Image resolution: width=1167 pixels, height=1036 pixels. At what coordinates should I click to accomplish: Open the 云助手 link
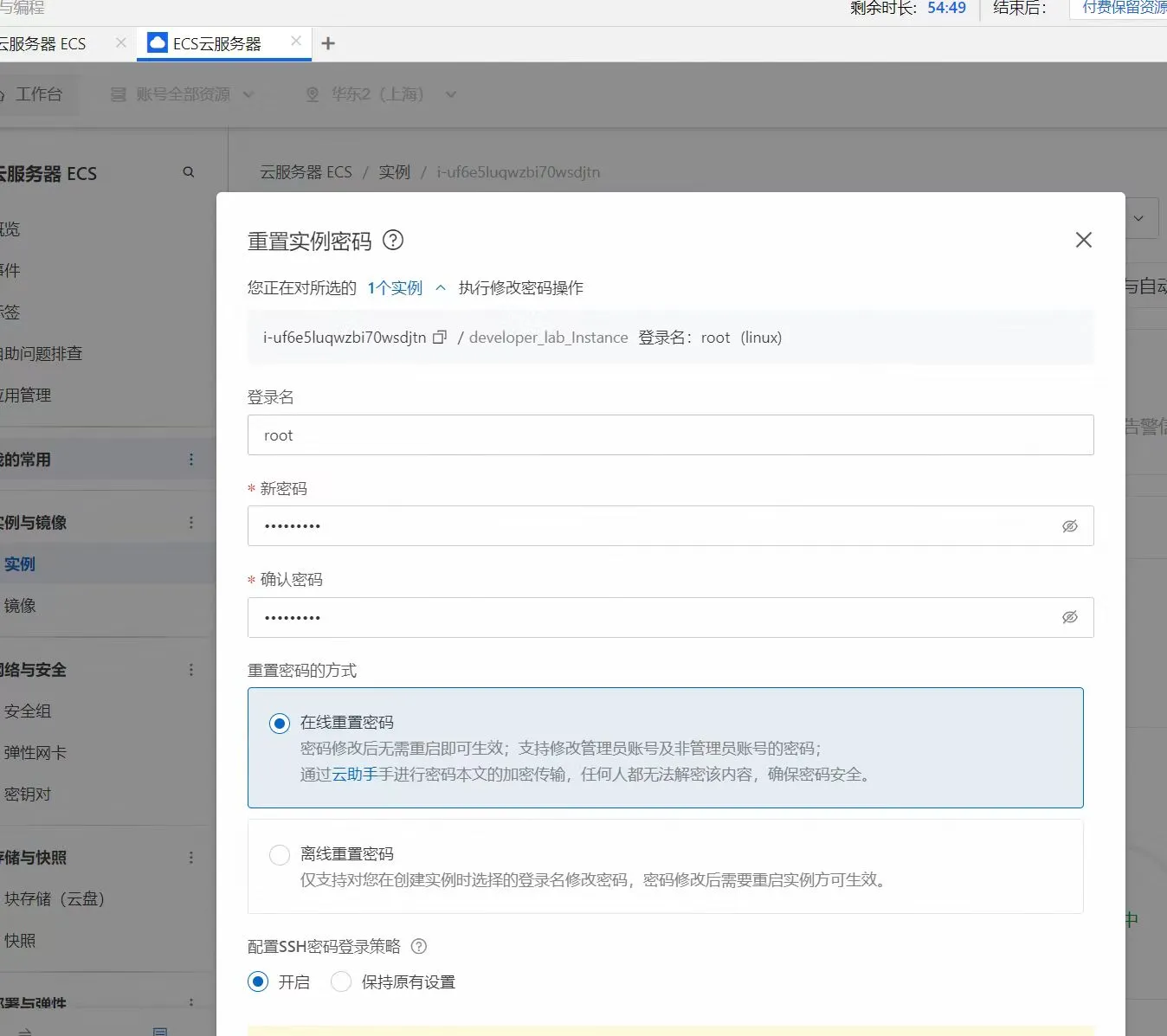tap(355, 774)
